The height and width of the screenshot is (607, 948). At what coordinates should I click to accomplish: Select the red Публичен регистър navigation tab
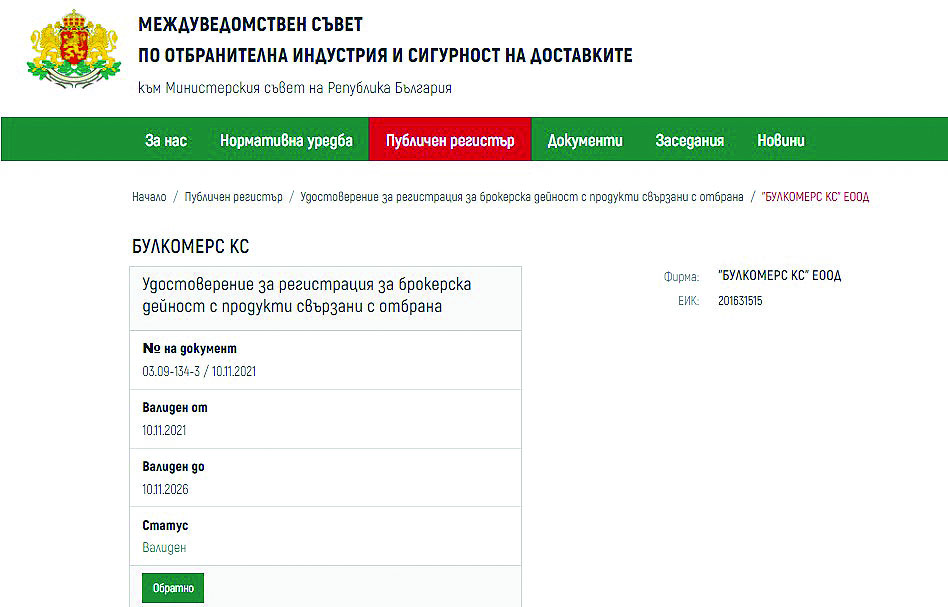[450, 140]
